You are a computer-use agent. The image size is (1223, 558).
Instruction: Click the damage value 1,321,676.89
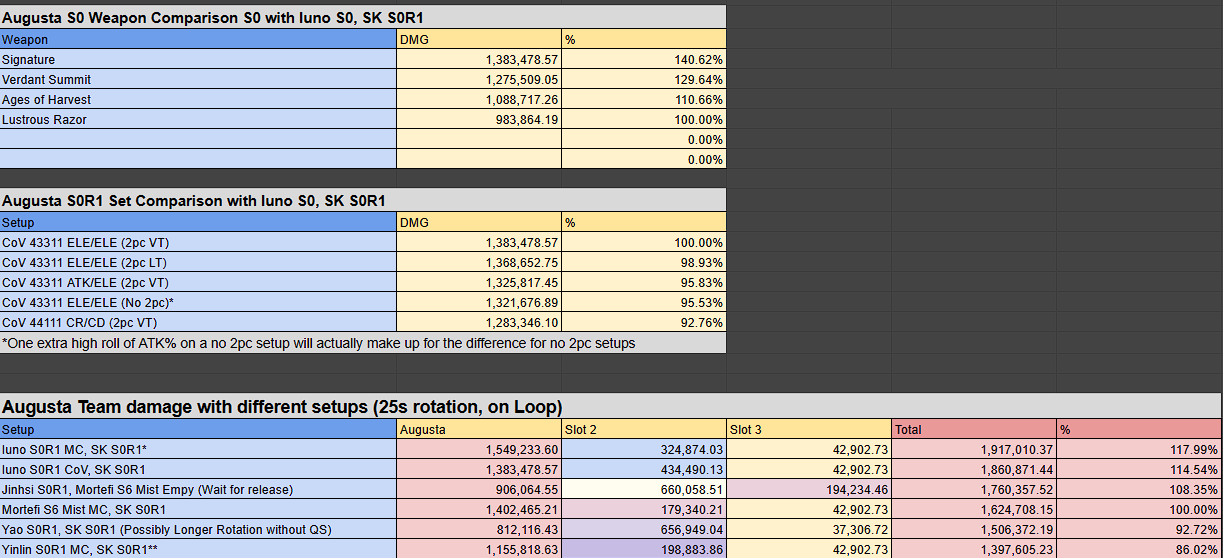(479, 303)
